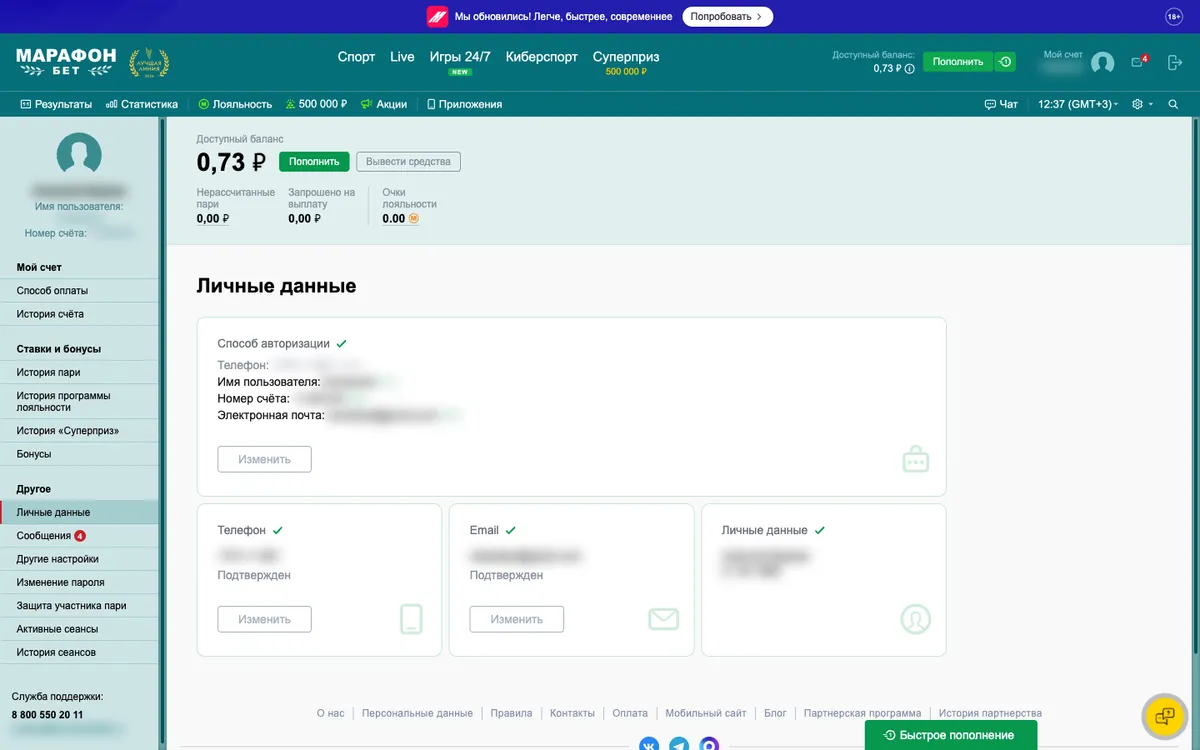The image size is (1200, 750).
Task: Open Акции in secondary bar
Action: coord(384,104)
